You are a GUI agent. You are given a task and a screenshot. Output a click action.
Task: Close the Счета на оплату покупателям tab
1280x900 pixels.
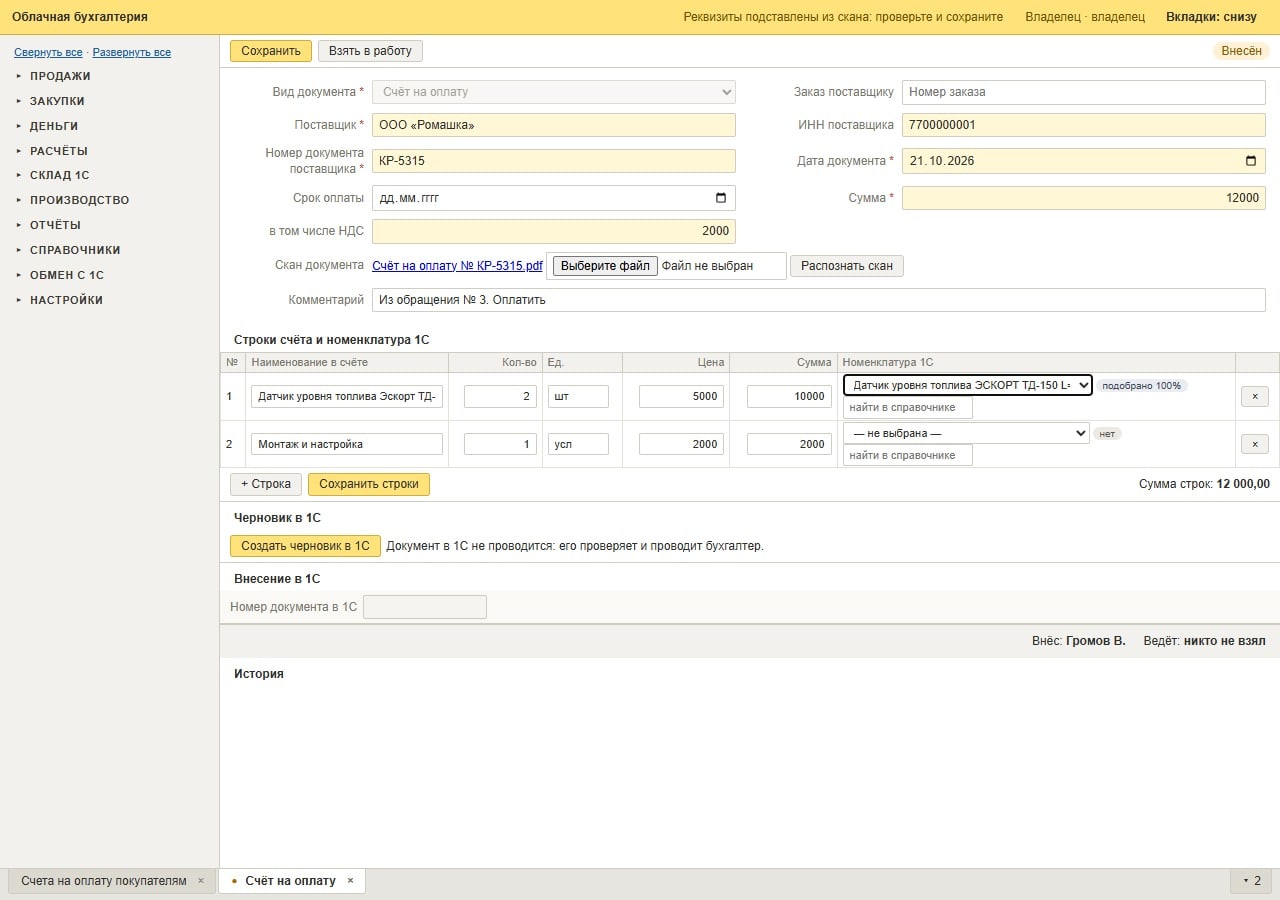coord(200,881)
